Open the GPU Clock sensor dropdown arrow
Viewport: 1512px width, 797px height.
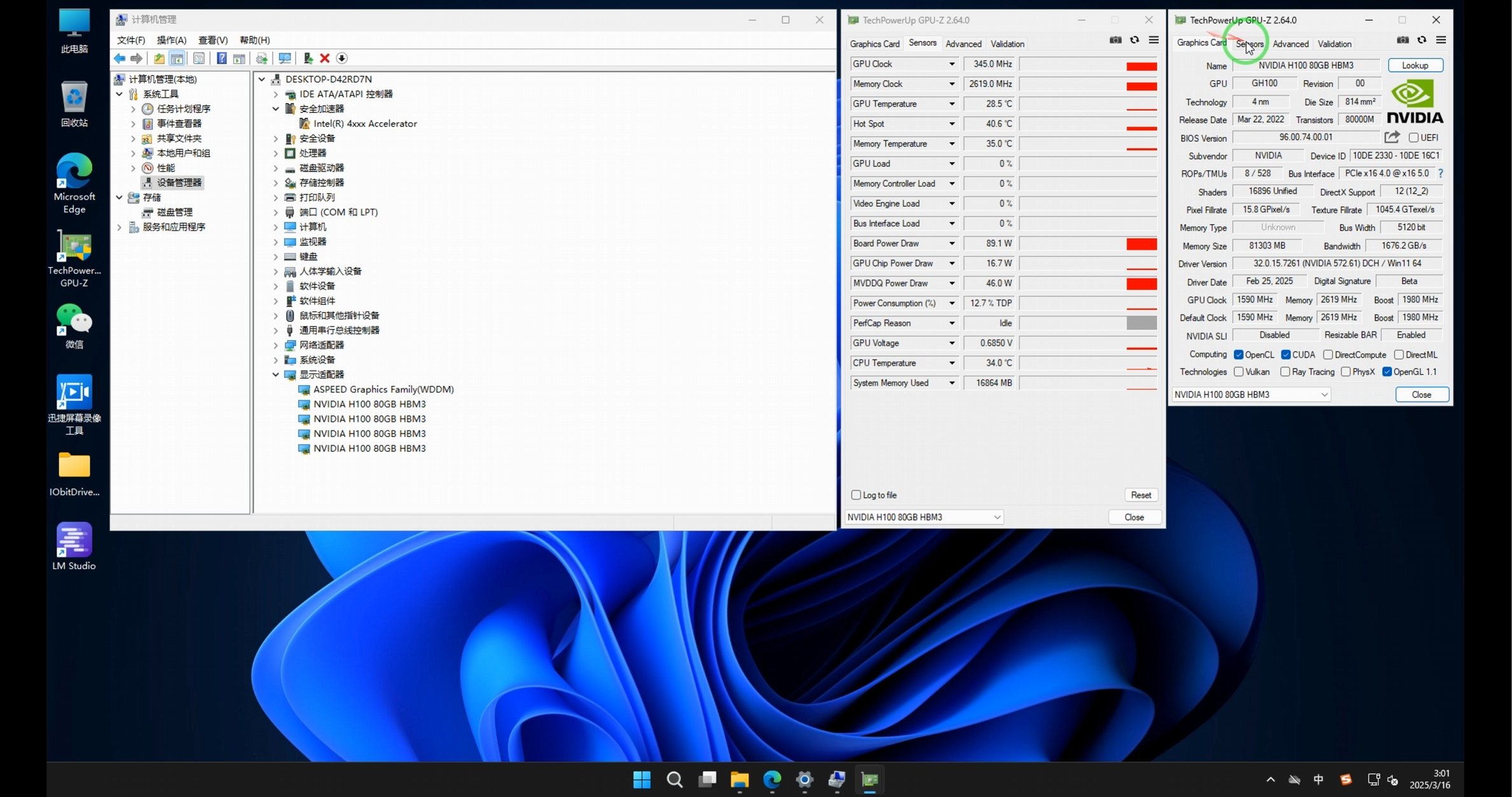(952, 64)
